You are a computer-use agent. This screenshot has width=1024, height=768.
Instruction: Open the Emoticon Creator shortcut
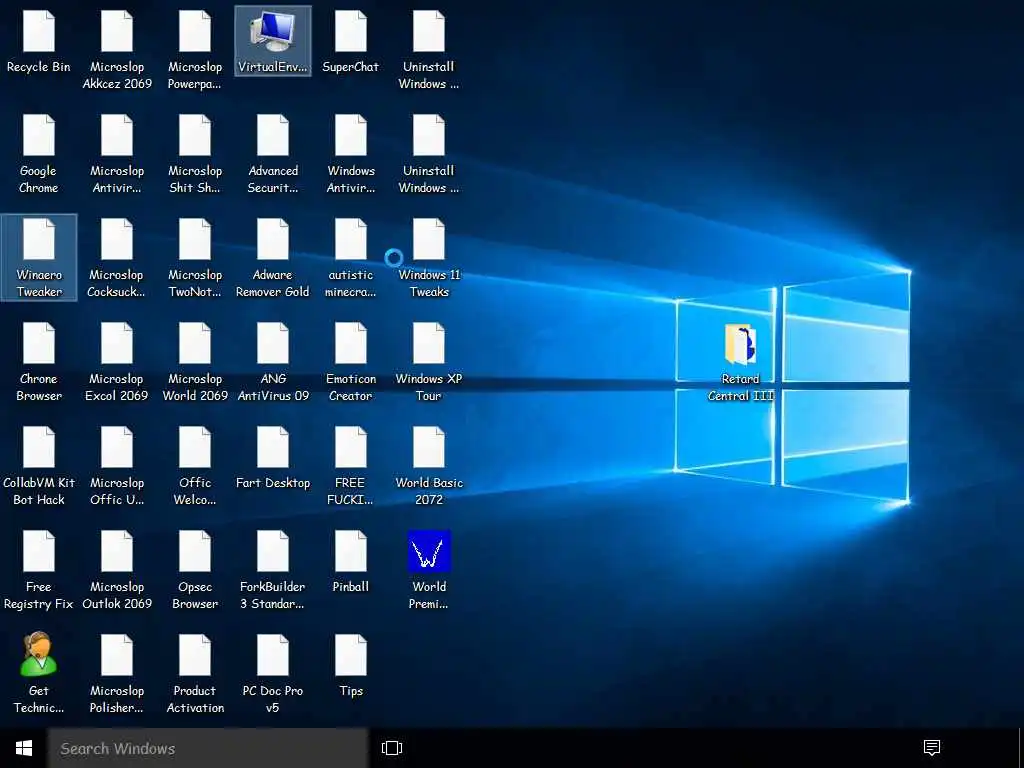point(351,361)
